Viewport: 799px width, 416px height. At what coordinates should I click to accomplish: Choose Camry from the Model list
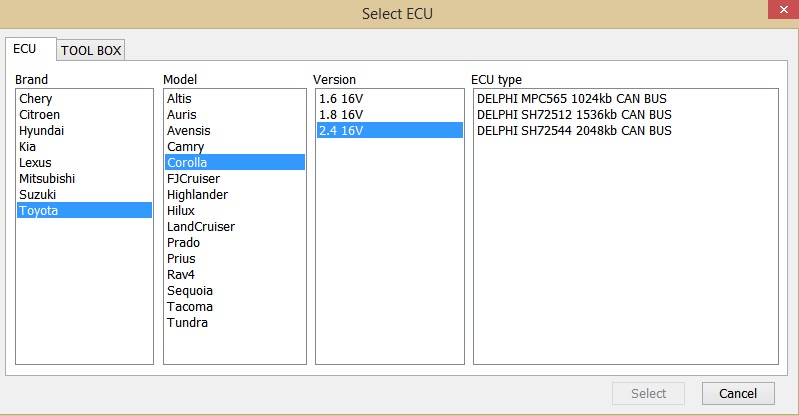click(185, 147)
